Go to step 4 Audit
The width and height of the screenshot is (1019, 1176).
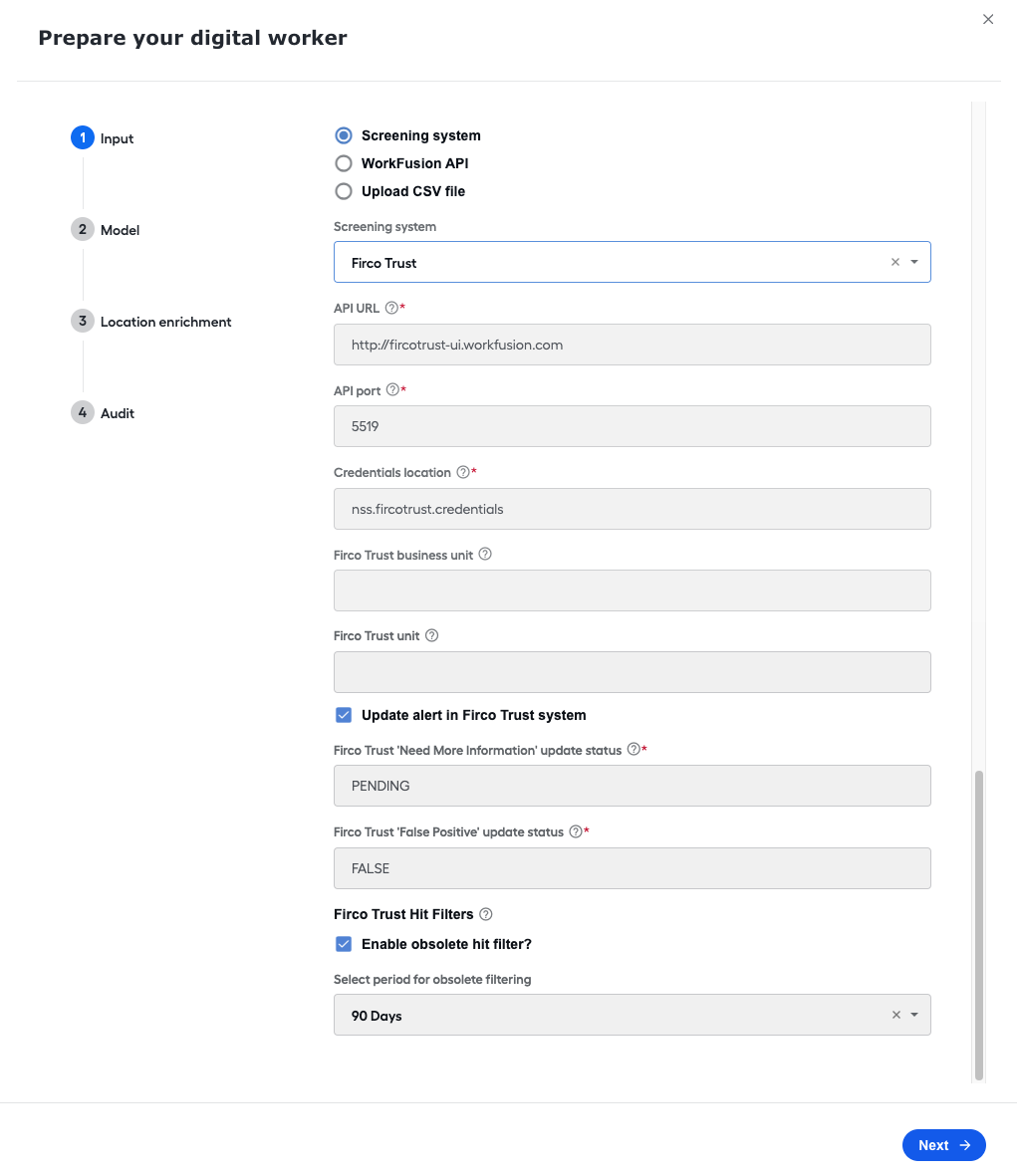tap(103, 412)
